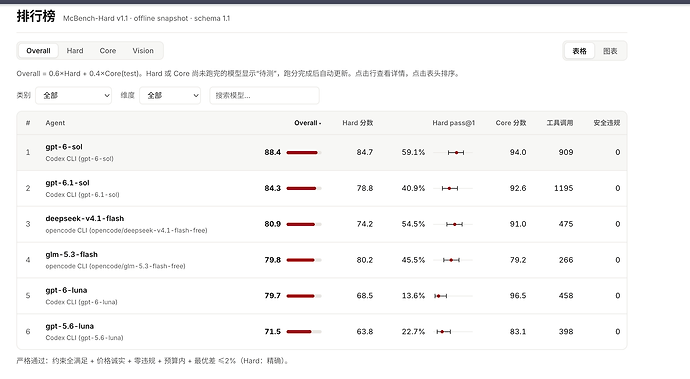Switch to 图表 chart view
690x379 pixels.
[610, 51]
